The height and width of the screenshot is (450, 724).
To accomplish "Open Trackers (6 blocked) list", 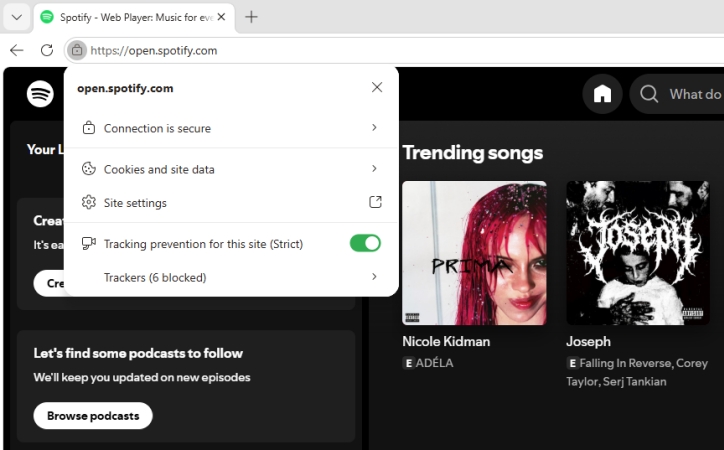I will [230, 277].
